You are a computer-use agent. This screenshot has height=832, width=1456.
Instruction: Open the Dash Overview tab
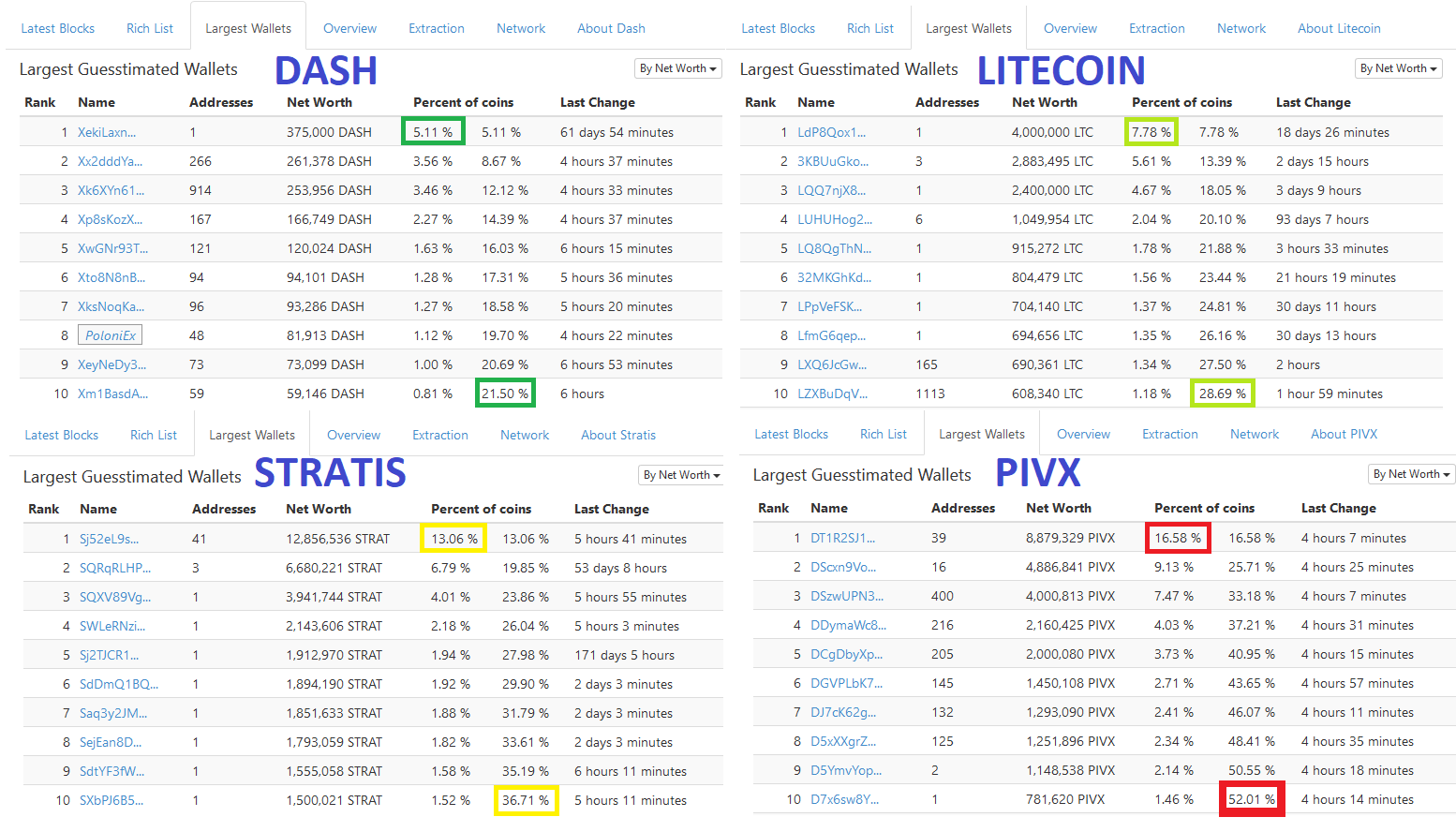point(350,28)
